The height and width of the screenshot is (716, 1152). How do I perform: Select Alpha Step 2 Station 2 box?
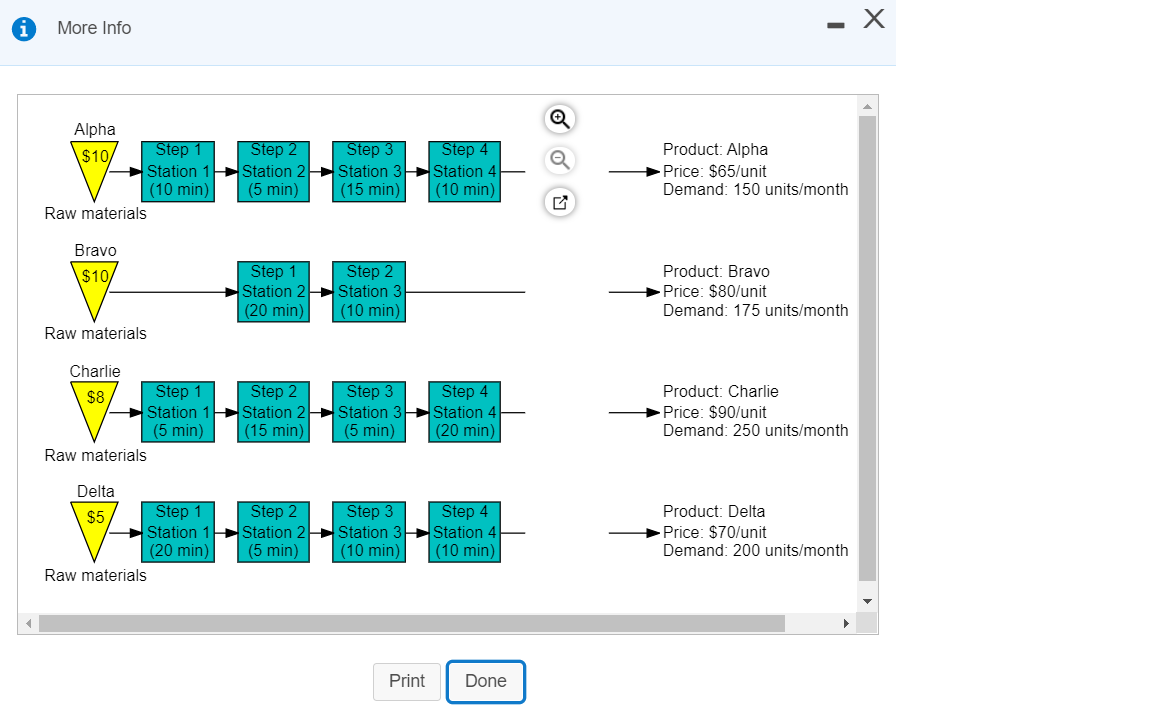[273, 171]
